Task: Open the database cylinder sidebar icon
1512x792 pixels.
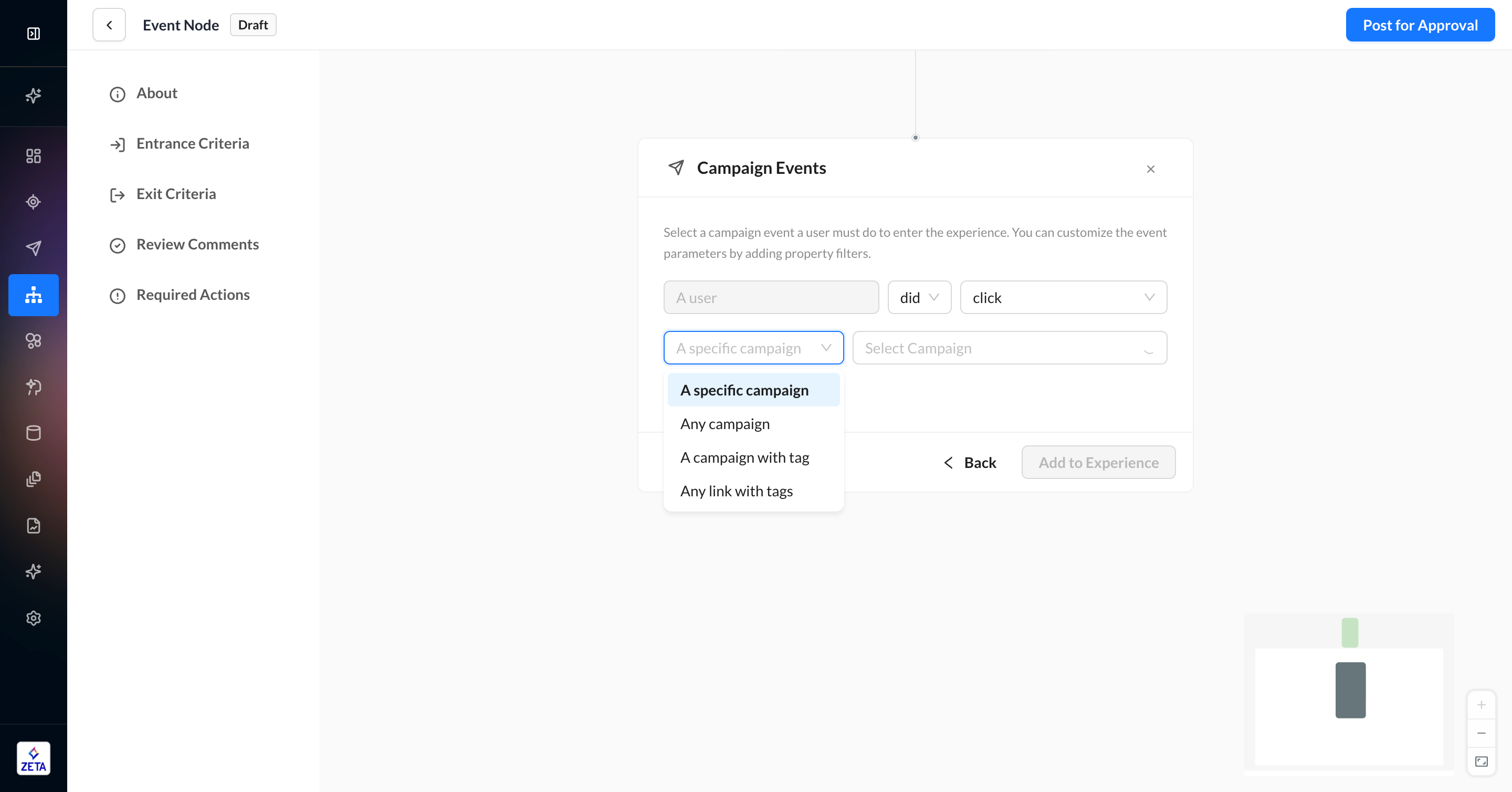Action: coord(34,433)
